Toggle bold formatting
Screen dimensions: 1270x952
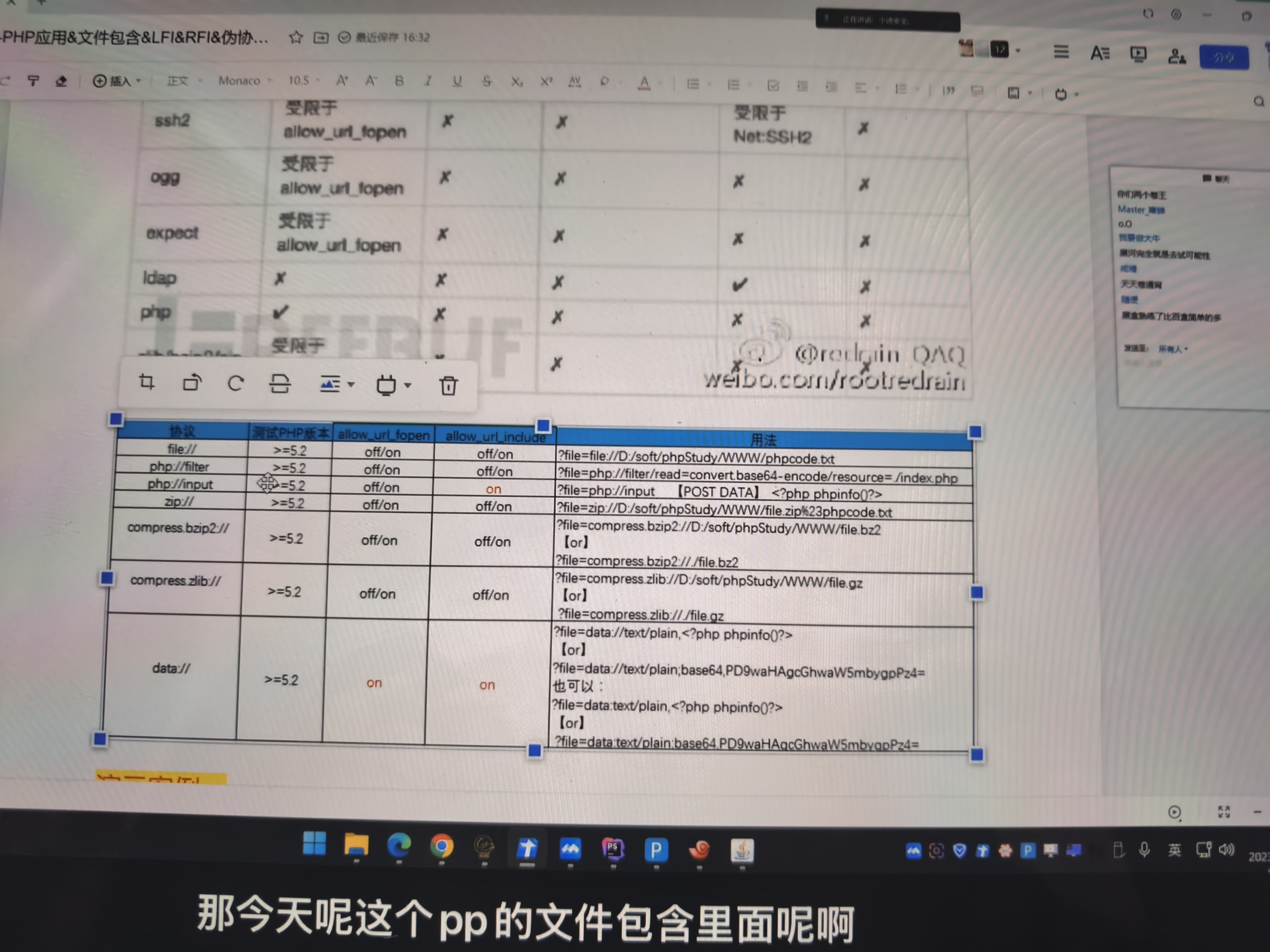399,81
